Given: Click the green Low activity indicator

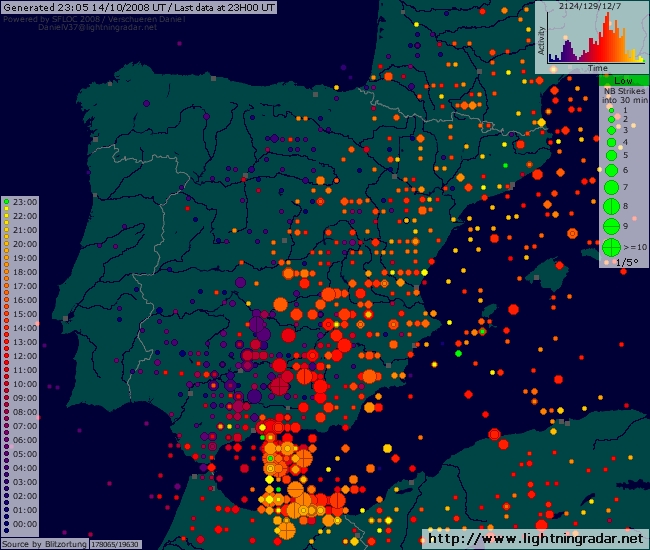Looking at the screenshot, I should pos(623,80).
